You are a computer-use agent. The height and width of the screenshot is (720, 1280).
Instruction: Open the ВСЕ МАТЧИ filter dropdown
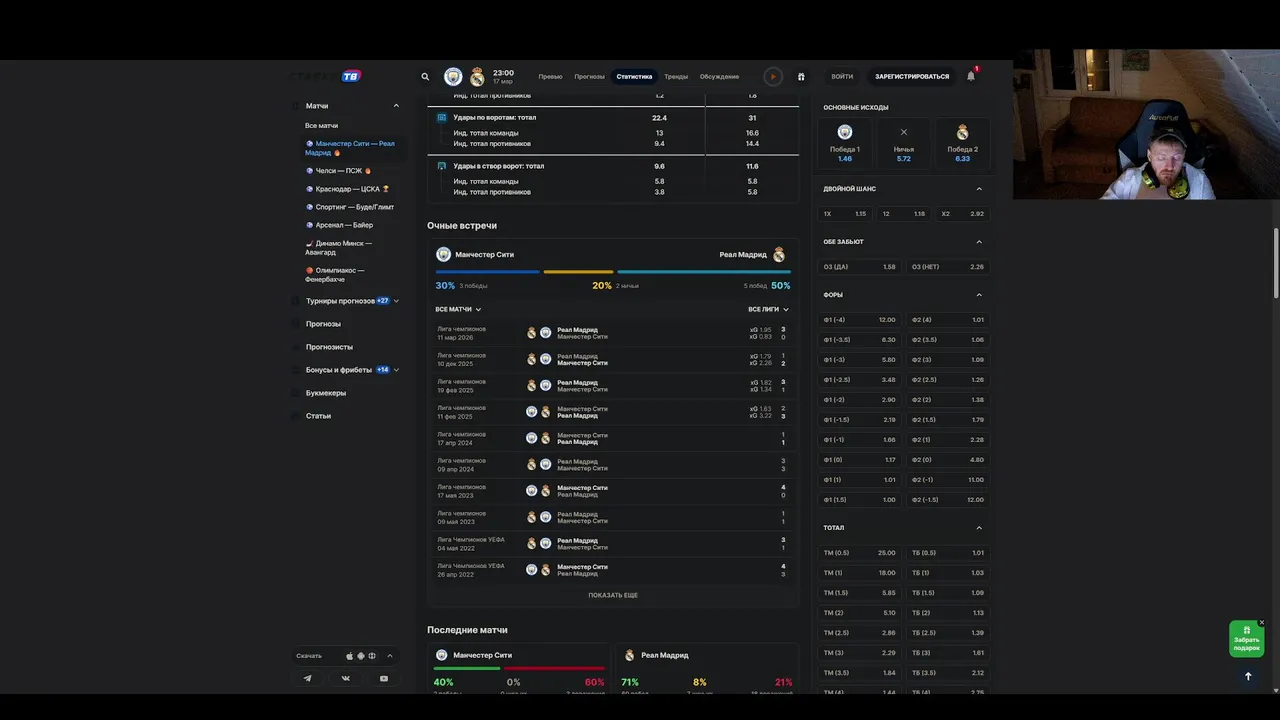(x=458, y=310)
